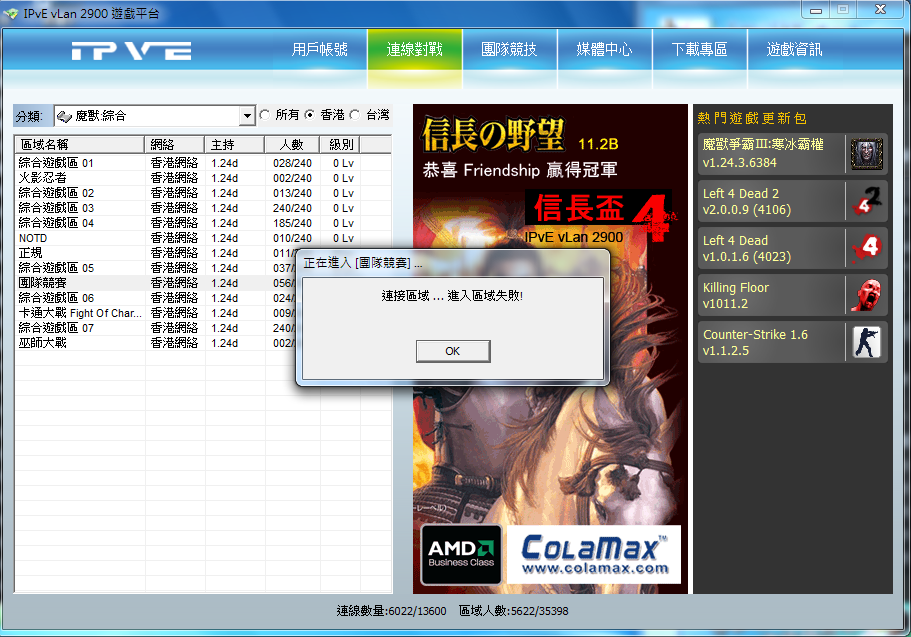Click the Left 4 Dead v1.0.1.6 icon
The image size is (911, 637).
[x=866, y=248]
